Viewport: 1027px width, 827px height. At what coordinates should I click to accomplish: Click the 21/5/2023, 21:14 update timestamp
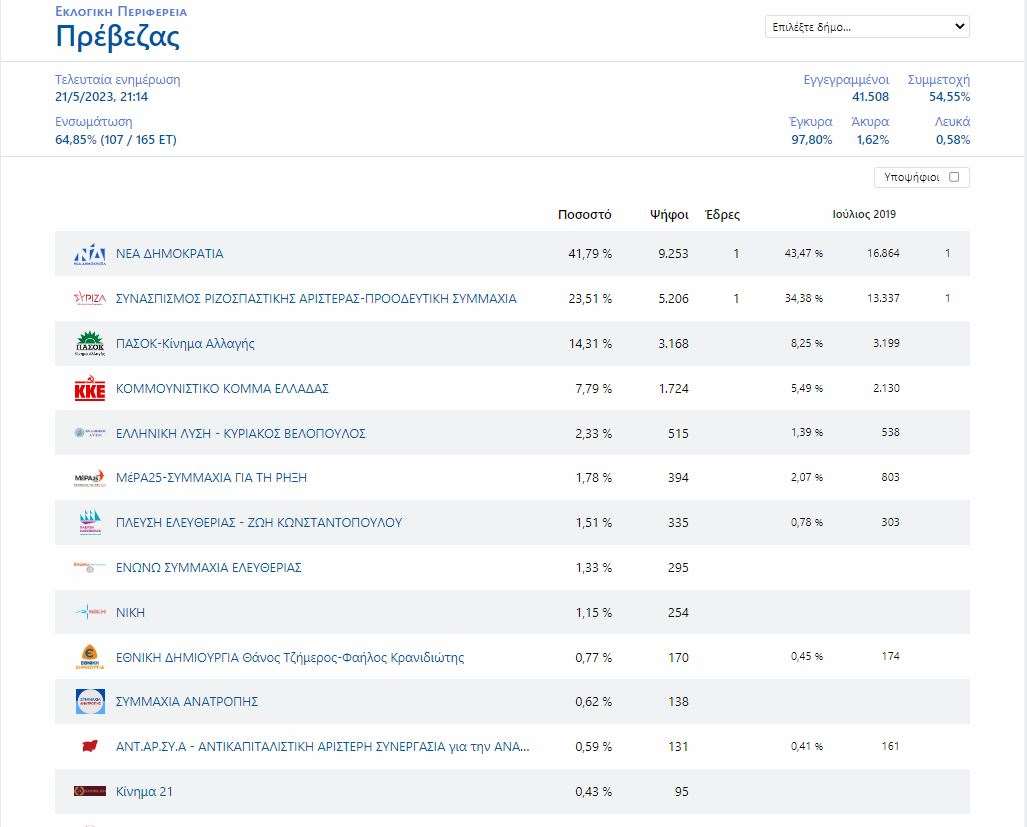pyautogui.click(x=102, y=97)
